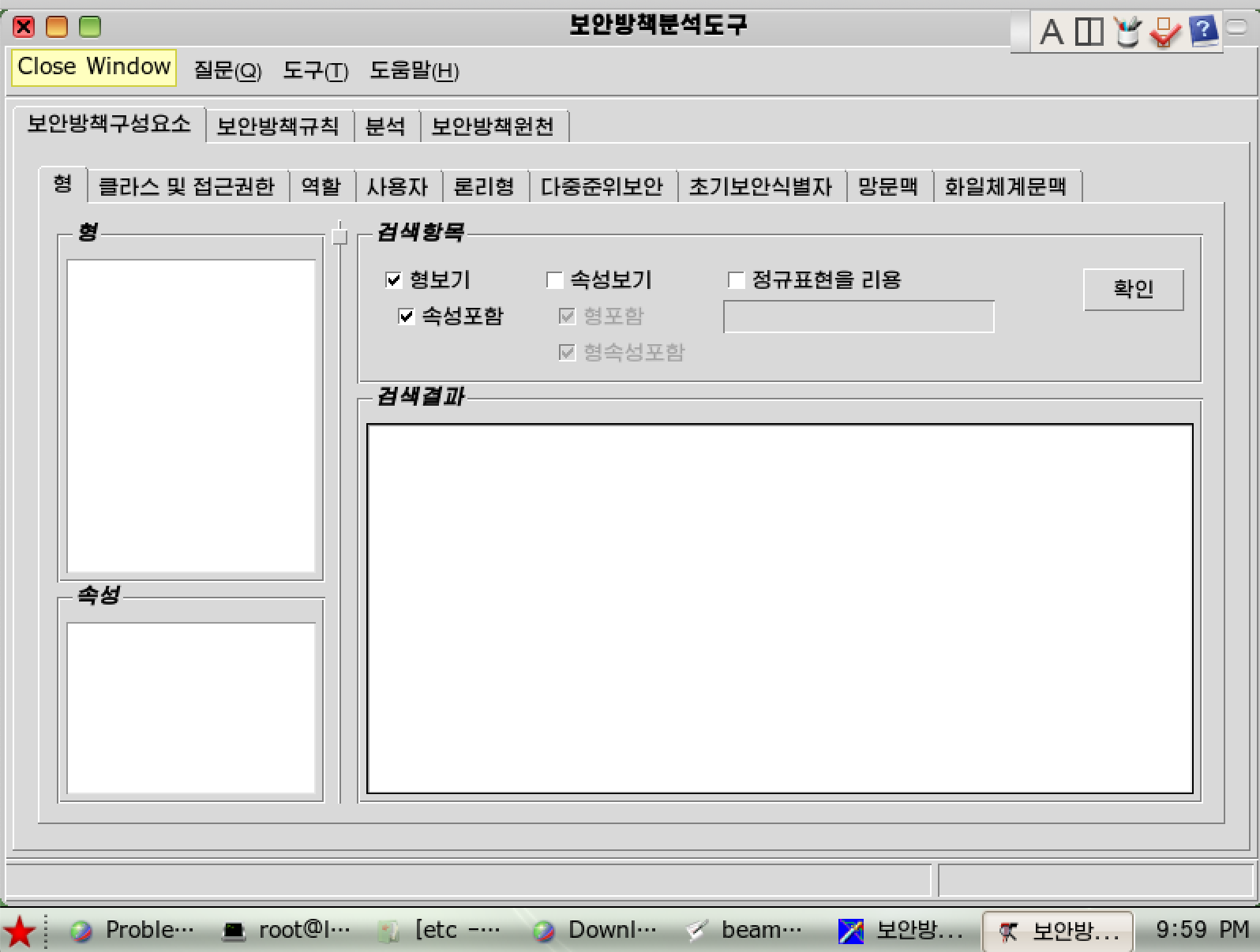Switch to the Proble… taskbar window
This screenshot has height=952, width=1260.
click(132, 931)
